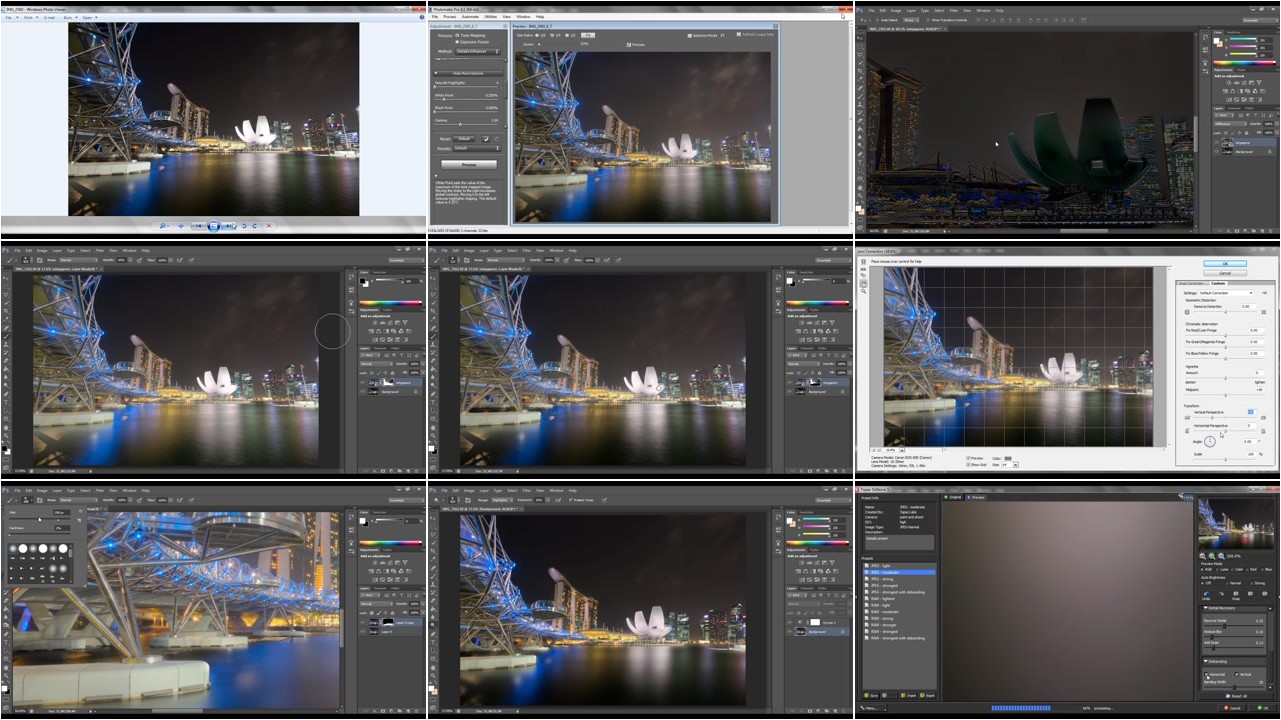The width and height of the screenshot is (1281, 720).
Task: Select Exposure Fusion radio in Photomatix
Action: coord(457,42)
